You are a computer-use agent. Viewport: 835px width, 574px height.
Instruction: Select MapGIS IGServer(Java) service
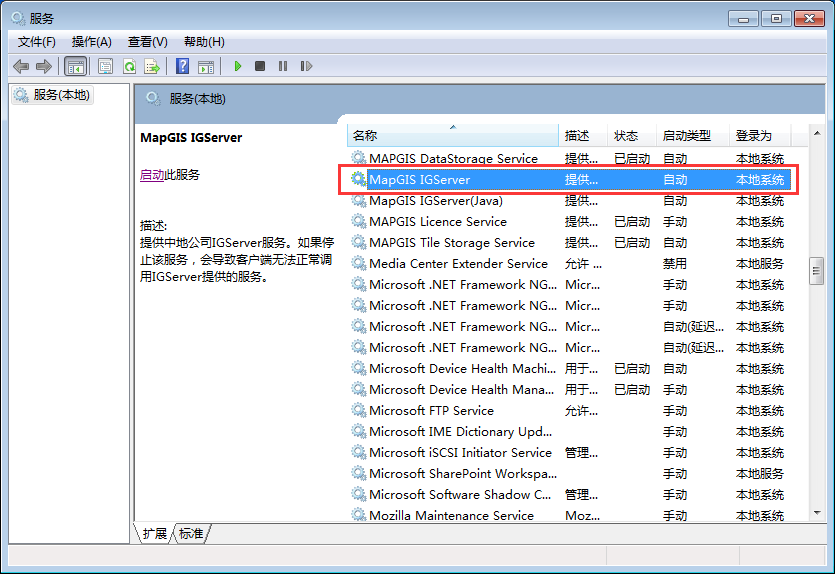pyautogui.click(x=569, y=201)
